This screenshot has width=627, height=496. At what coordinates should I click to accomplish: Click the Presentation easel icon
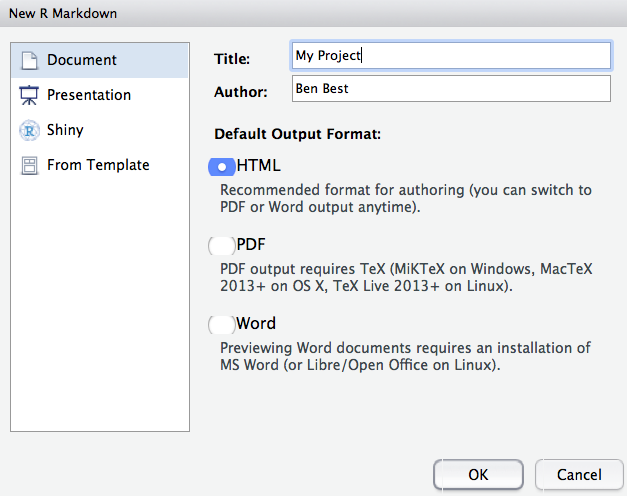[29, 96]
